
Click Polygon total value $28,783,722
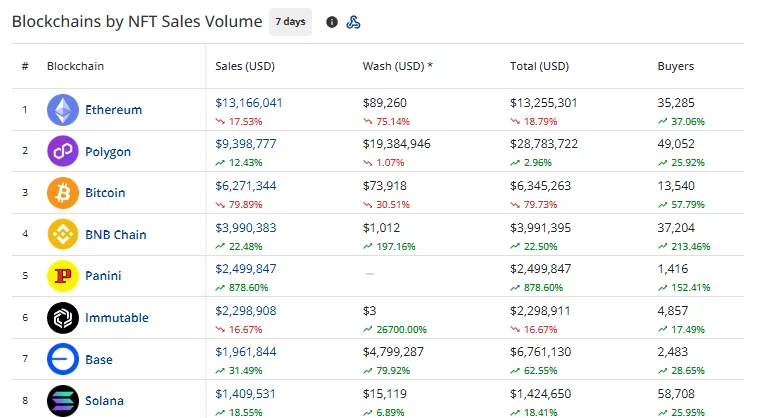tap(544, 144)
